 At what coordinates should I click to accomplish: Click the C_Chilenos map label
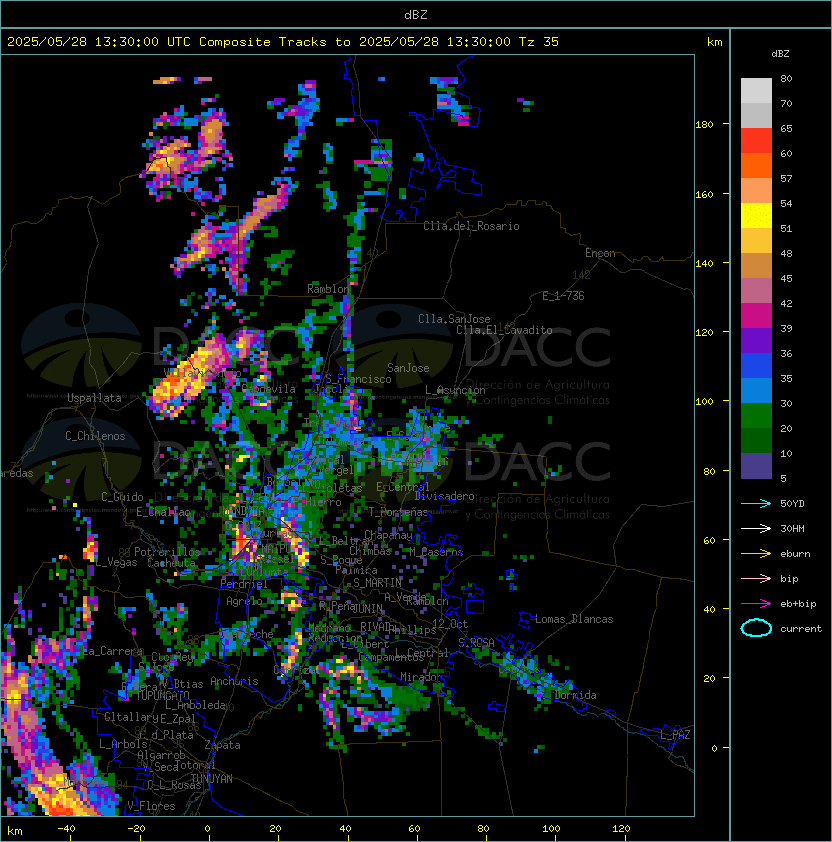[95, 436]
